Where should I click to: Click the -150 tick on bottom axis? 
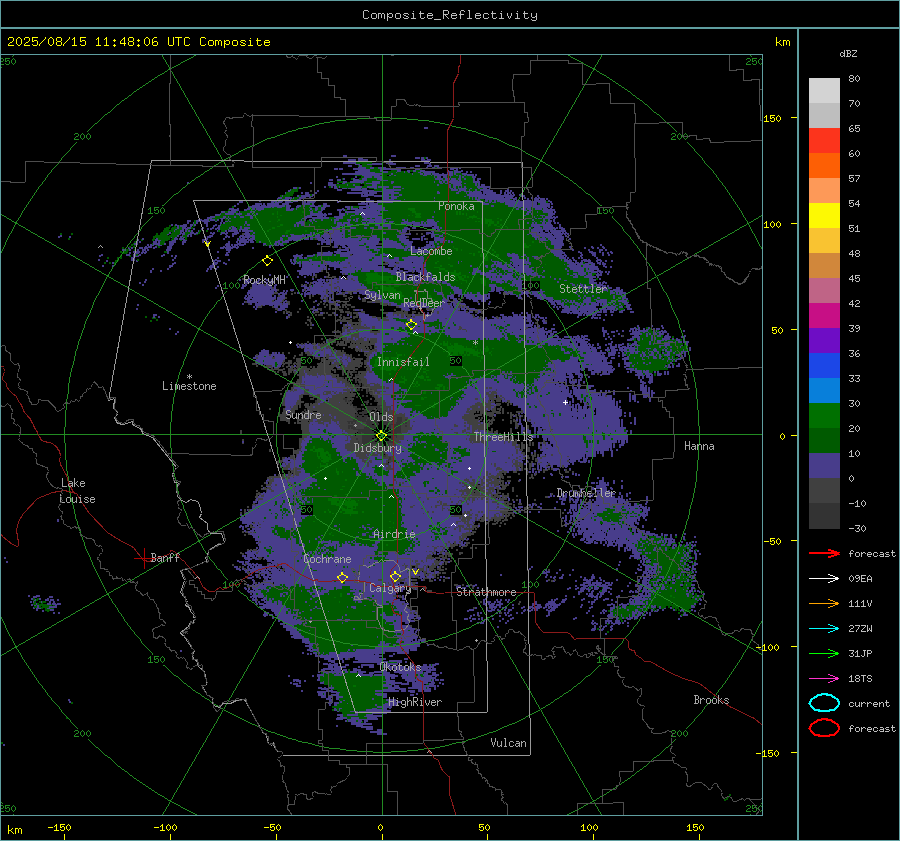pyautogui.click(x=59, y=827)
